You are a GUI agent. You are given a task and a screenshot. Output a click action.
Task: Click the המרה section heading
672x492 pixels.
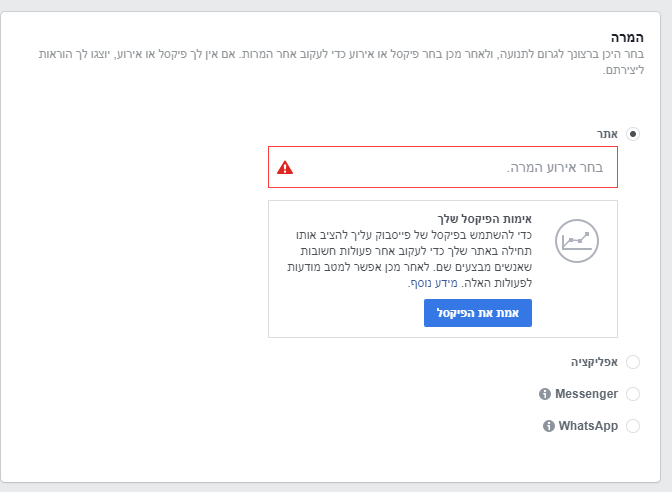(627, 38)
